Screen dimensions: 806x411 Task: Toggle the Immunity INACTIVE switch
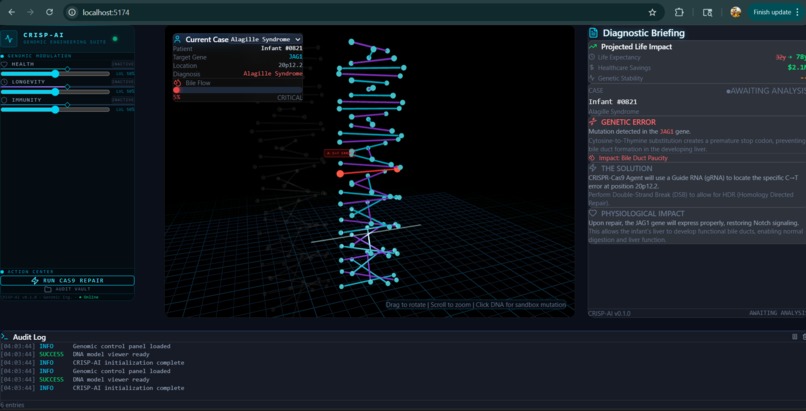coord(123,100)
